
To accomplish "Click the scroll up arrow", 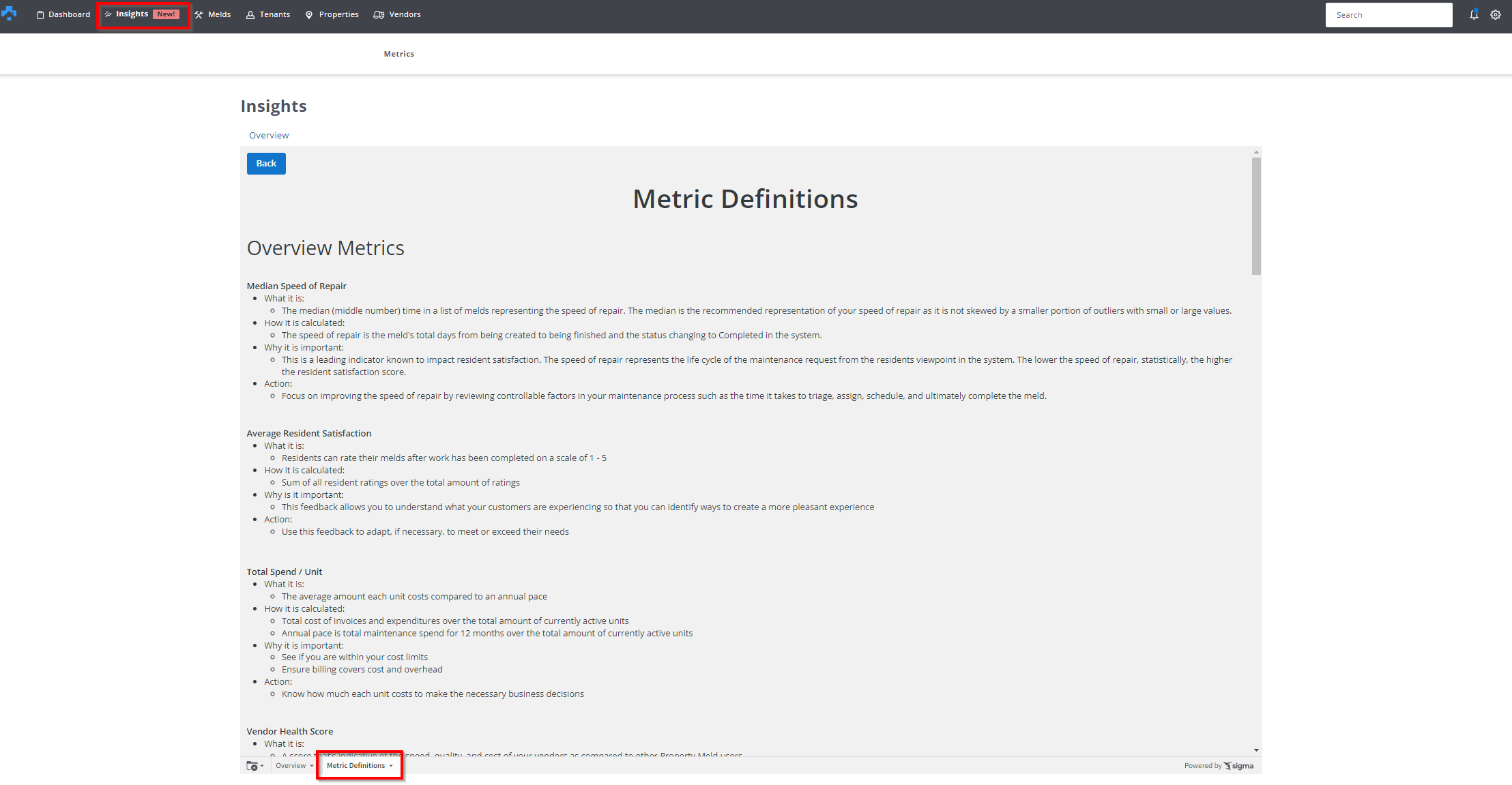I will tap(1256, 153).
